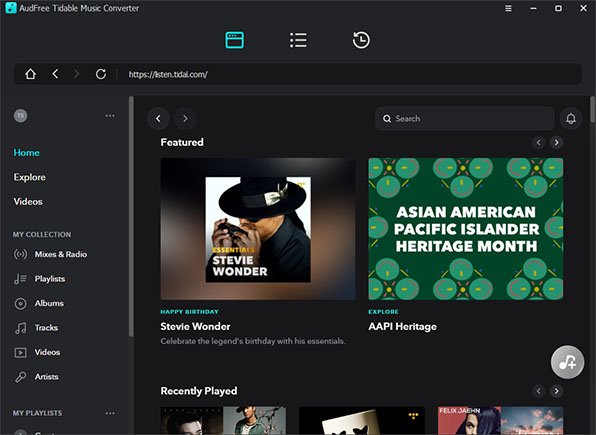Click the browser home icon
Viewport: 596px width, 435px height.
(x=30, y=74)
